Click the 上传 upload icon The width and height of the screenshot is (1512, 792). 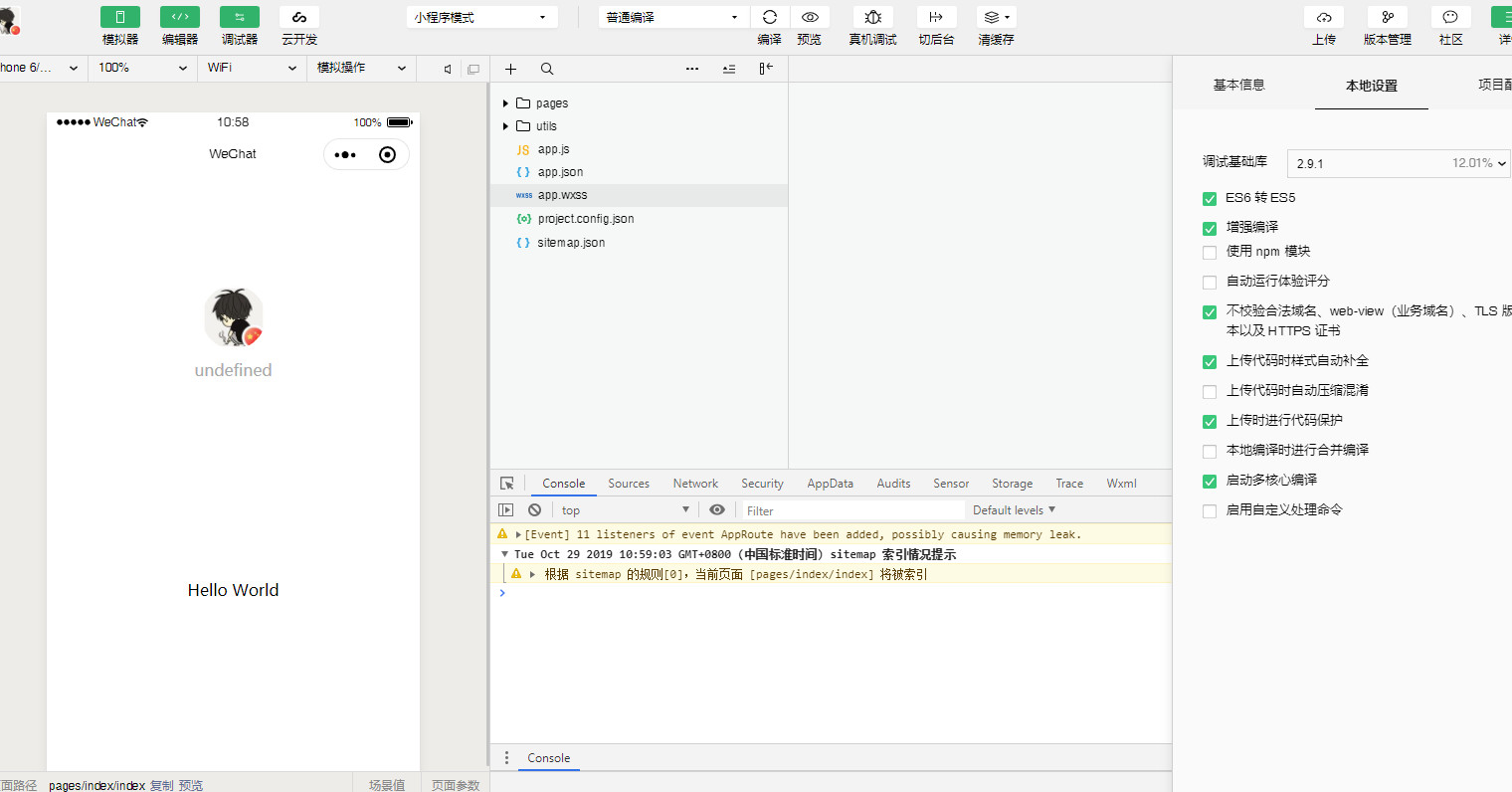(x=1324, y=17)
